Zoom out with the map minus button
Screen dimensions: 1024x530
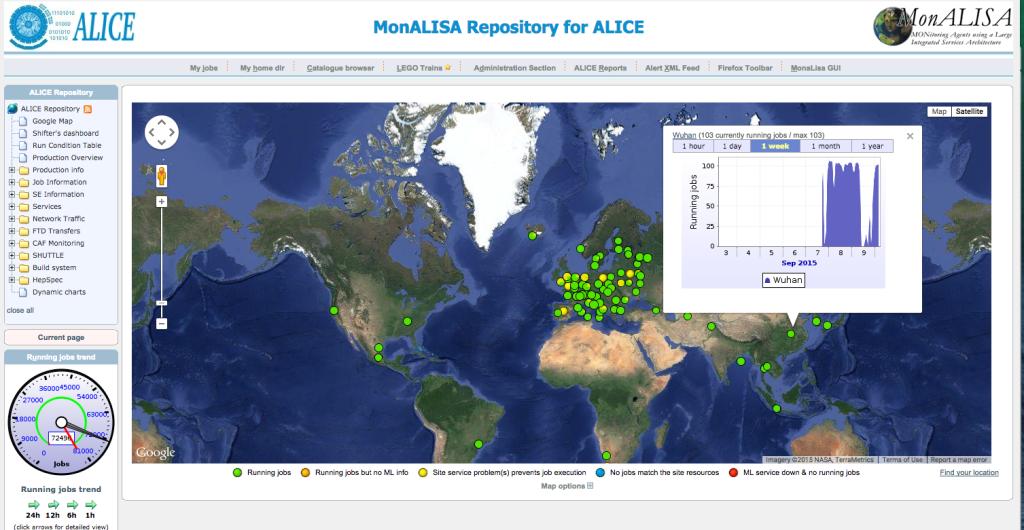[161, 323]
